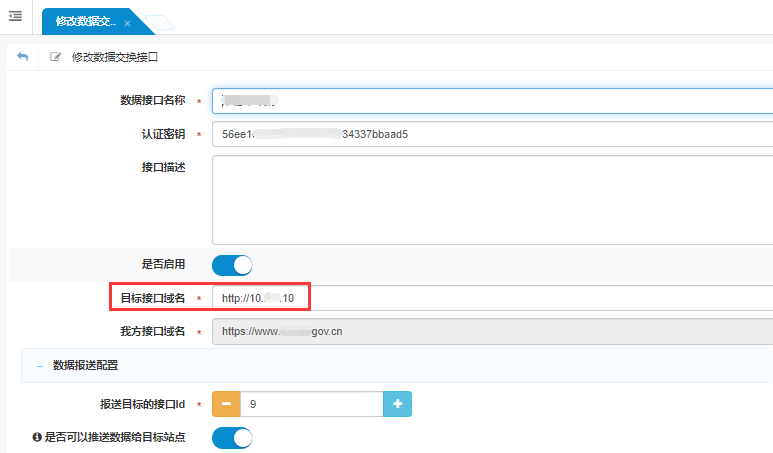The image size is (773, 453).
Task: Click the 修改数据交换接口 page title text
Action: (115, 58)
